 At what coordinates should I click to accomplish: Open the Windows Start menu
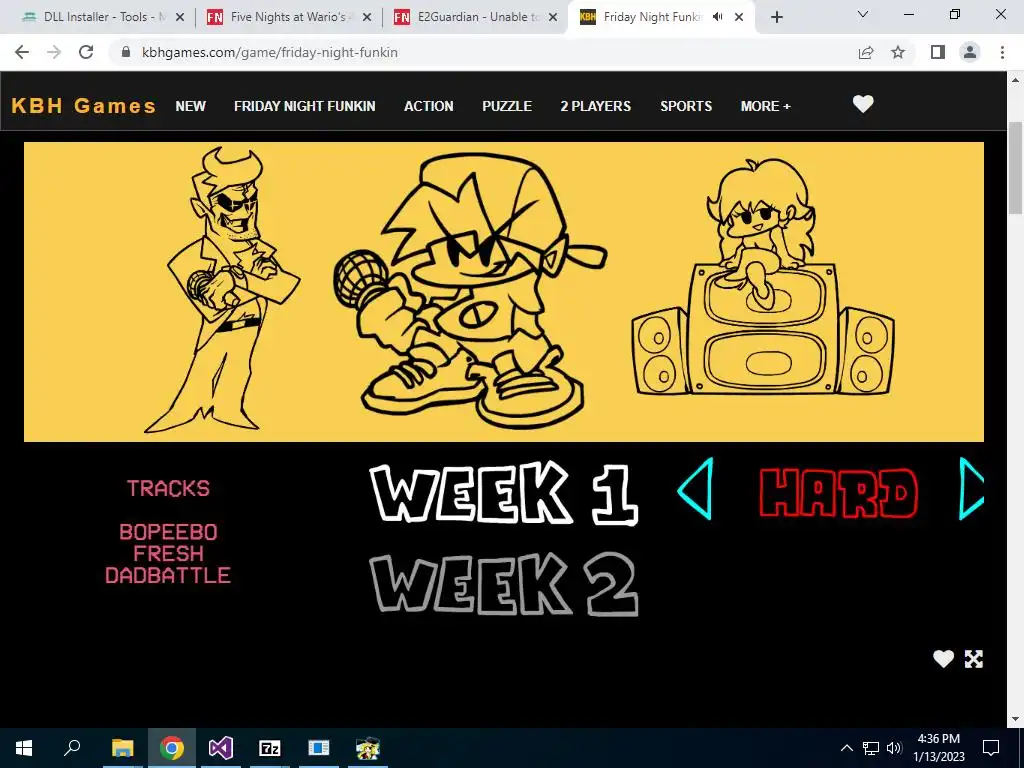[24, 748]
